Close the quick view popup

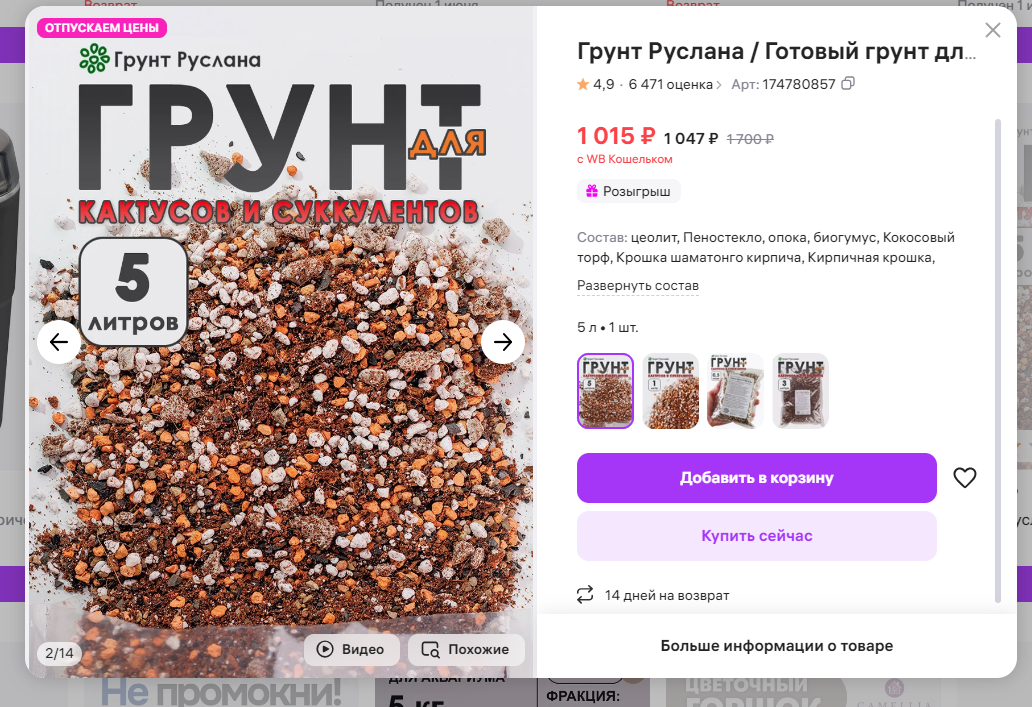click(x=993, y=30)
